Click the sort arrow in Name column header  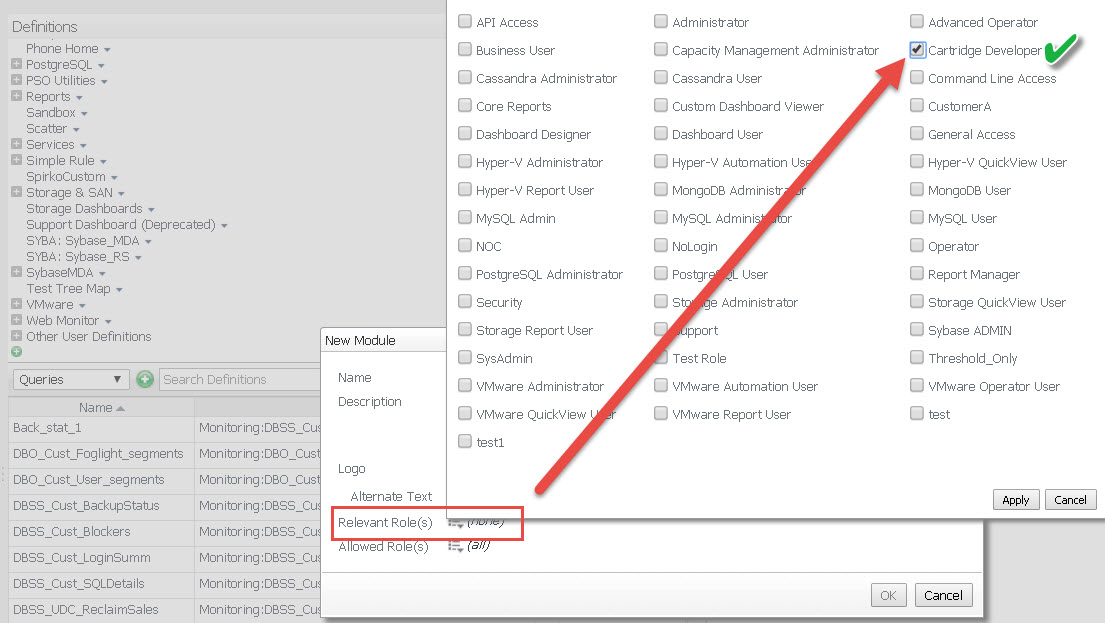coord(121,408)
